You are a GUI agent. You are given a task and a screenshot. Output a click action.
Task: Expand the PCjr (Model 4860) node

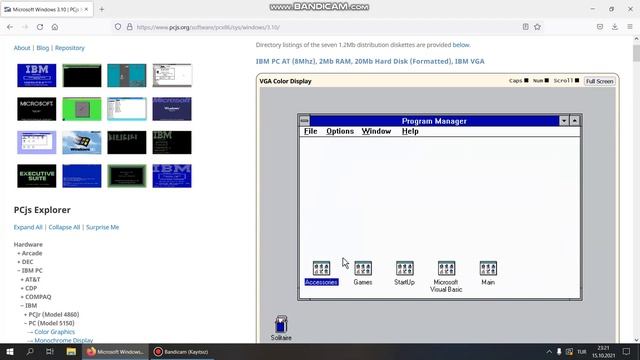[51, 314]
